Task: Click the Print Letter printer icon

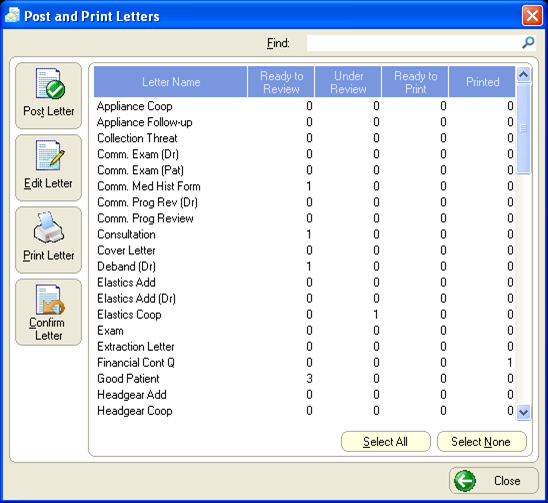Action: [49, 240]
